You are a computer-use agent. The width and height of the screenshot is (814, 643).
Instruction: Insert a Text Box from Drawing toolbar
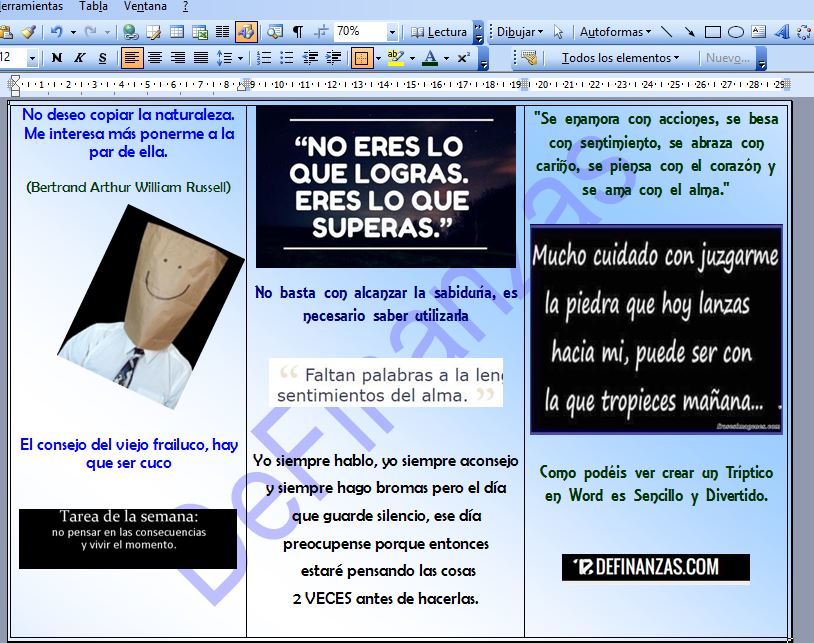coord(758,32)
